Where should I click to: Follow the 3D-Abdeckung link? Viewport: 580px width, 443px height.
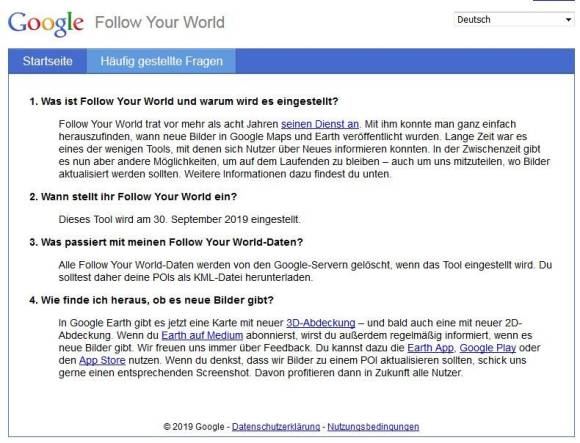pos(321,323)
